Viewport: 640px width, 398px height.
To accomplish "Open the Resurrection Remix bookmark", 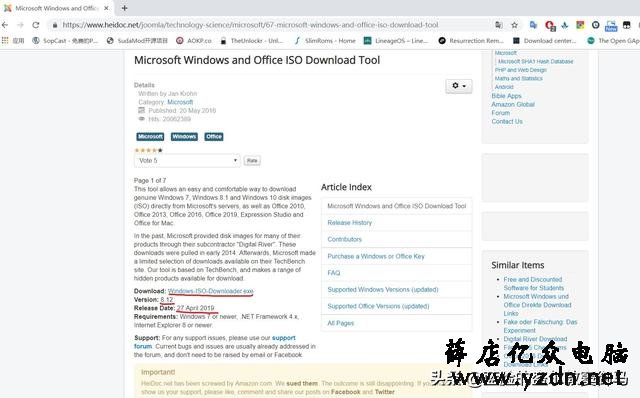I will click(x=471, y=40).
